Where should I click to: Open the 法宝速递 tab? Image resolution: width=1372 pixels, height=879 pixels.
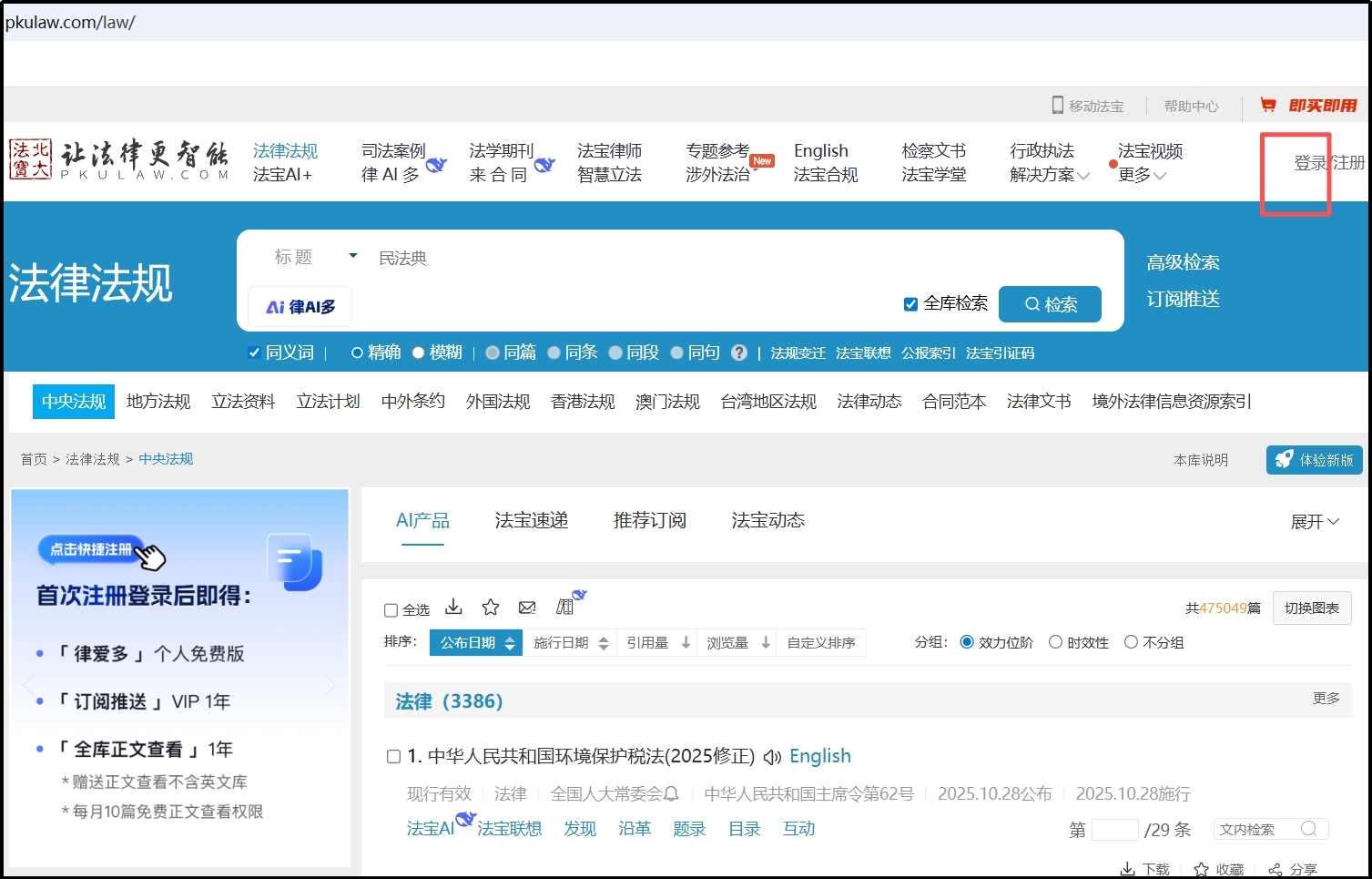click(x=531, y=520)
